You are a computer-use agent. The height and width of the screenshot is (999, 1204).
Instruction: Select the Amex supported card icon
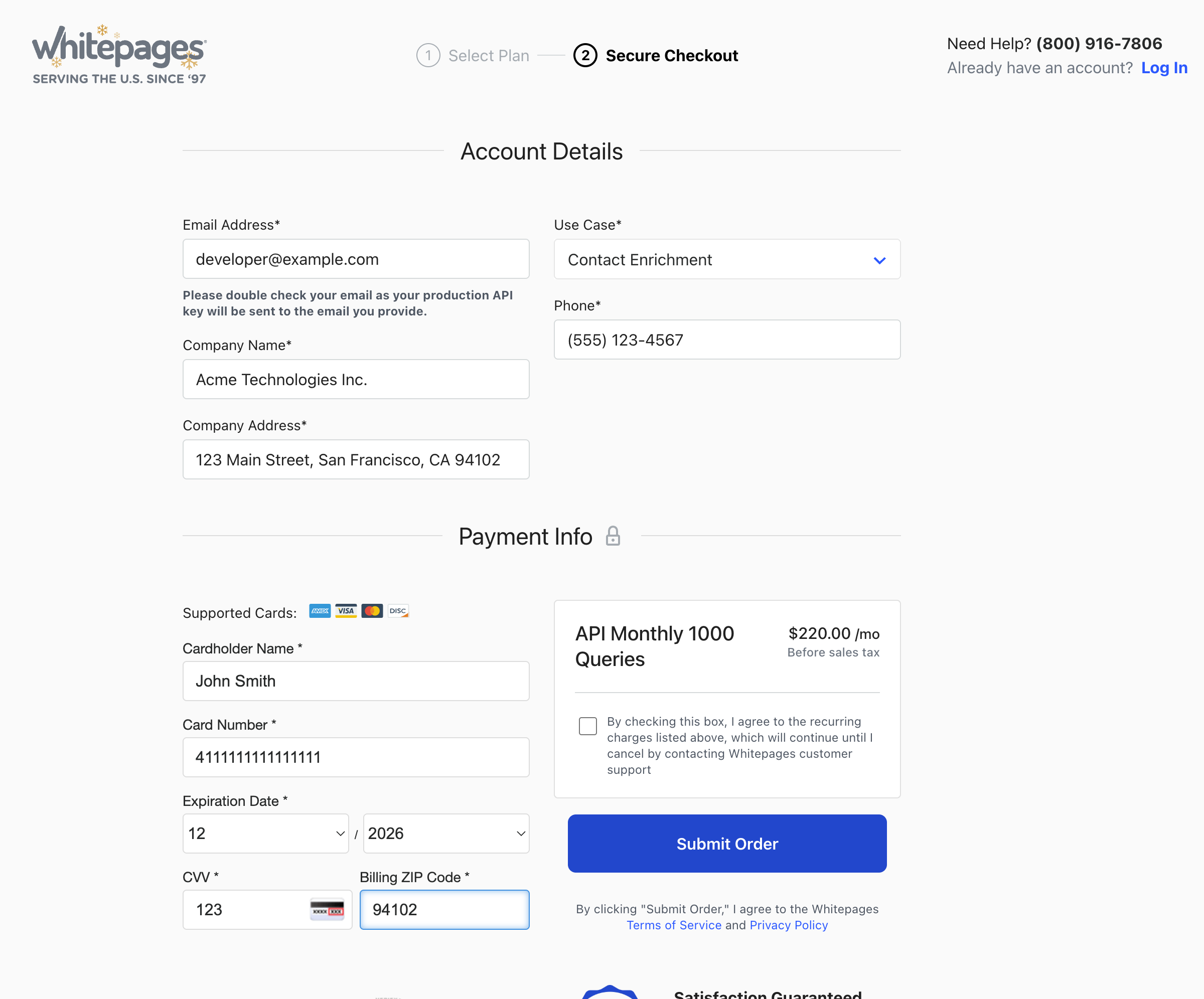tap(320, 610)
